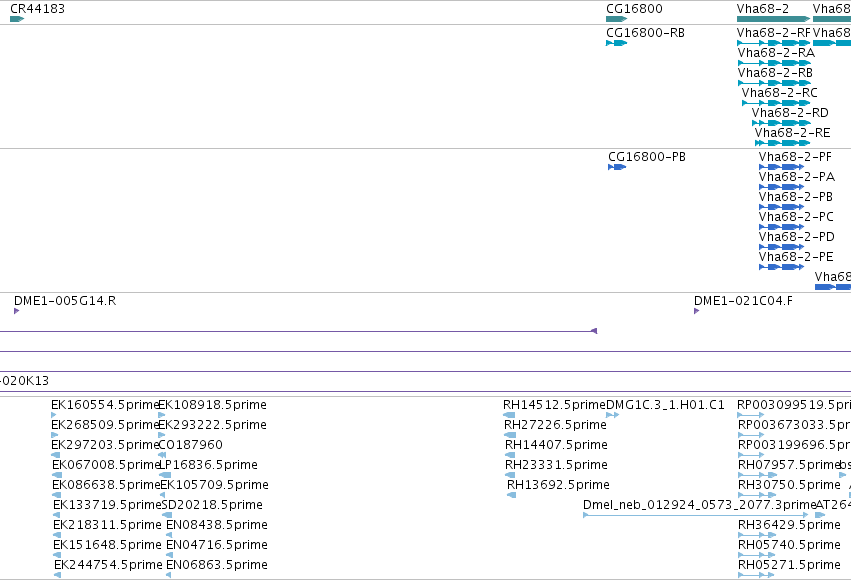This screenshot has width=851, height=580.
Task: Open the Vha68-2-RE transcript label
Action: click(792, 133)
